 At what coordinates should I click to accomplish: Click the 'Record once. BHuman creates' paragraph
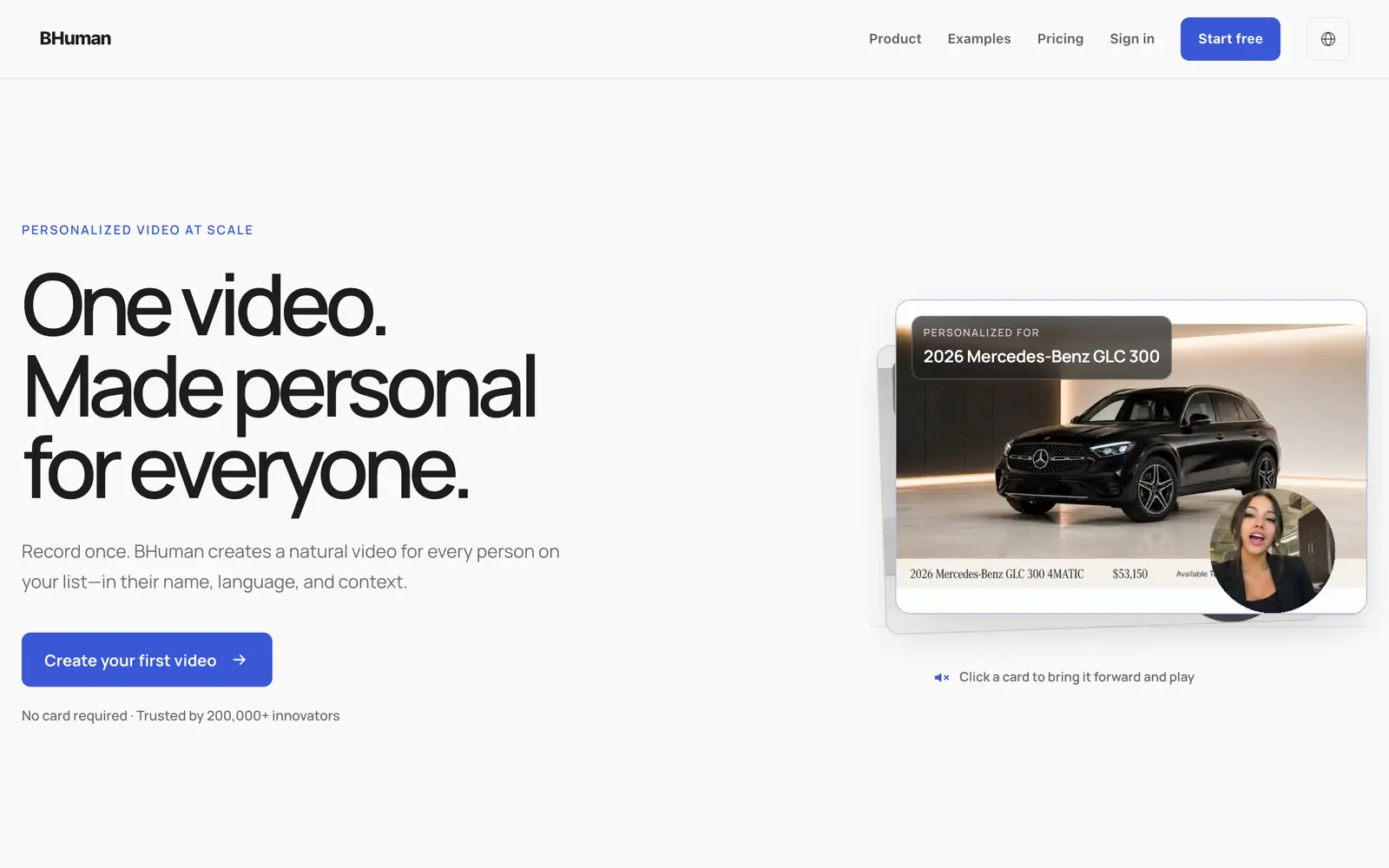[x=291, y=567]
